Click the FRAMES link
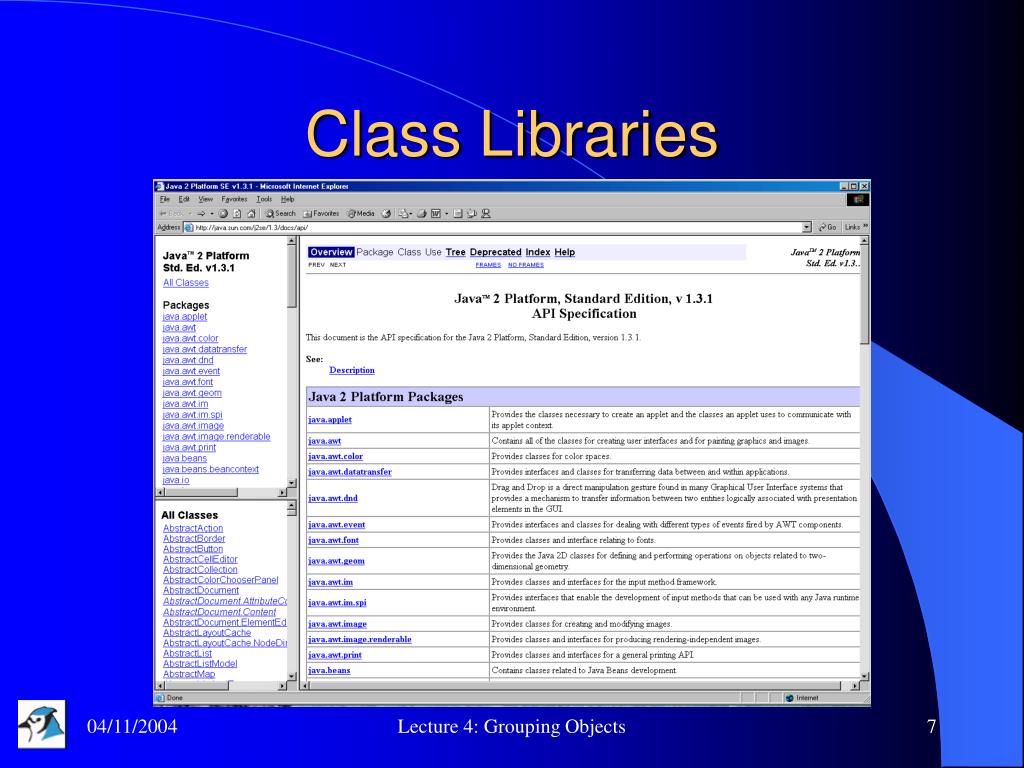 (488, 265)
